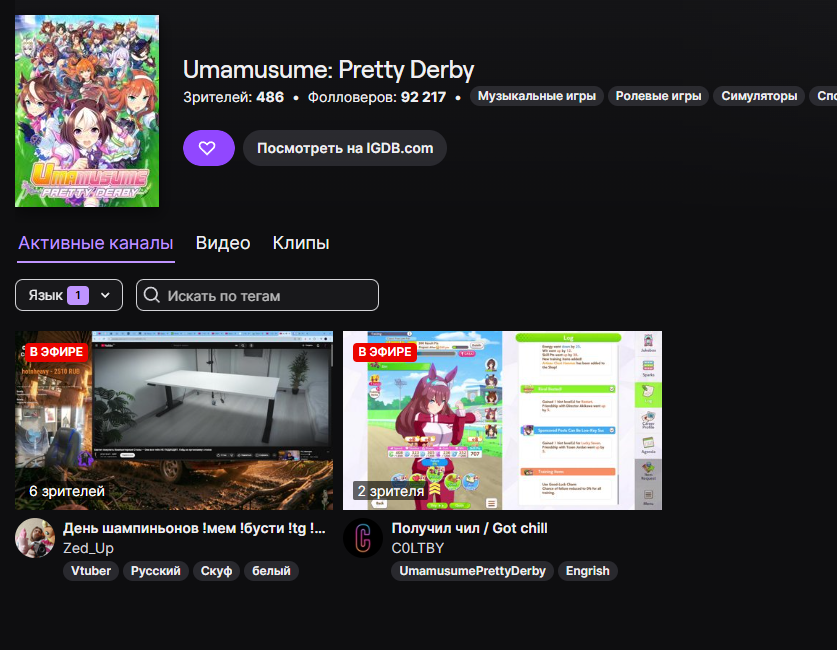Viewport: 837px width, 650px height.
Task: Open the Zed_Up channel name link
Action: click(88, 548)
